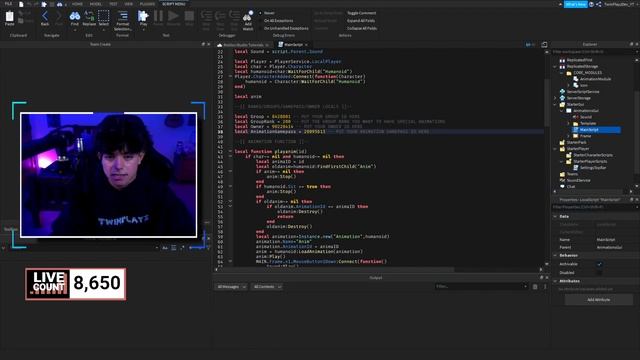Click the SoundService icon
Screen dimensions: 640x360
[562, 180]
